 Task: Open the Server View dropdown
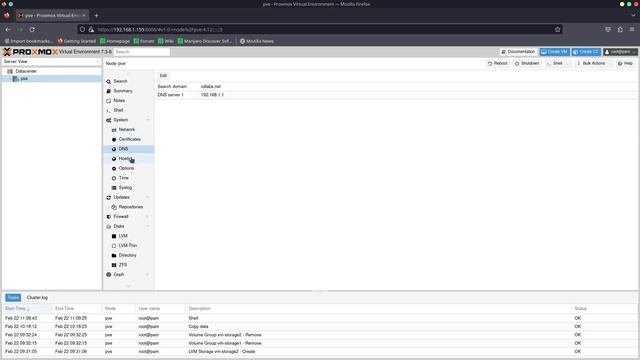tap(51, 62)
